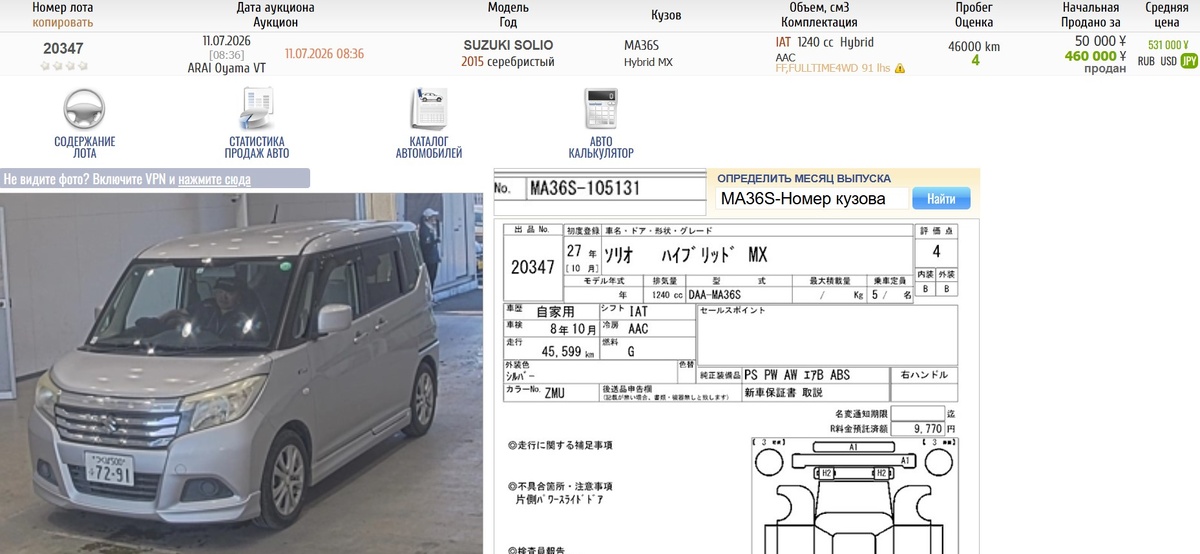
Task: Click the копировать link under Номер лота
Action: (63, 21)
